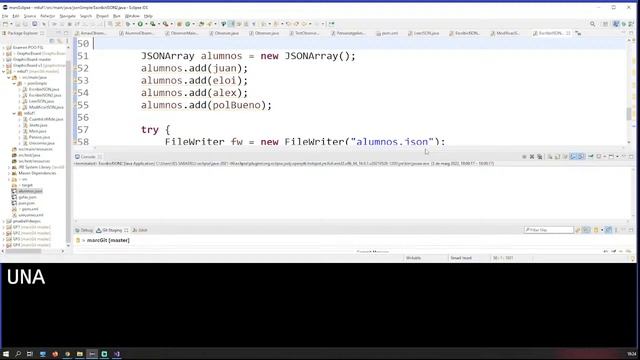Select Unicornio.java in the tree
Image resolution: width=640 pixels, height=360 pixels.
pos(39,143)
